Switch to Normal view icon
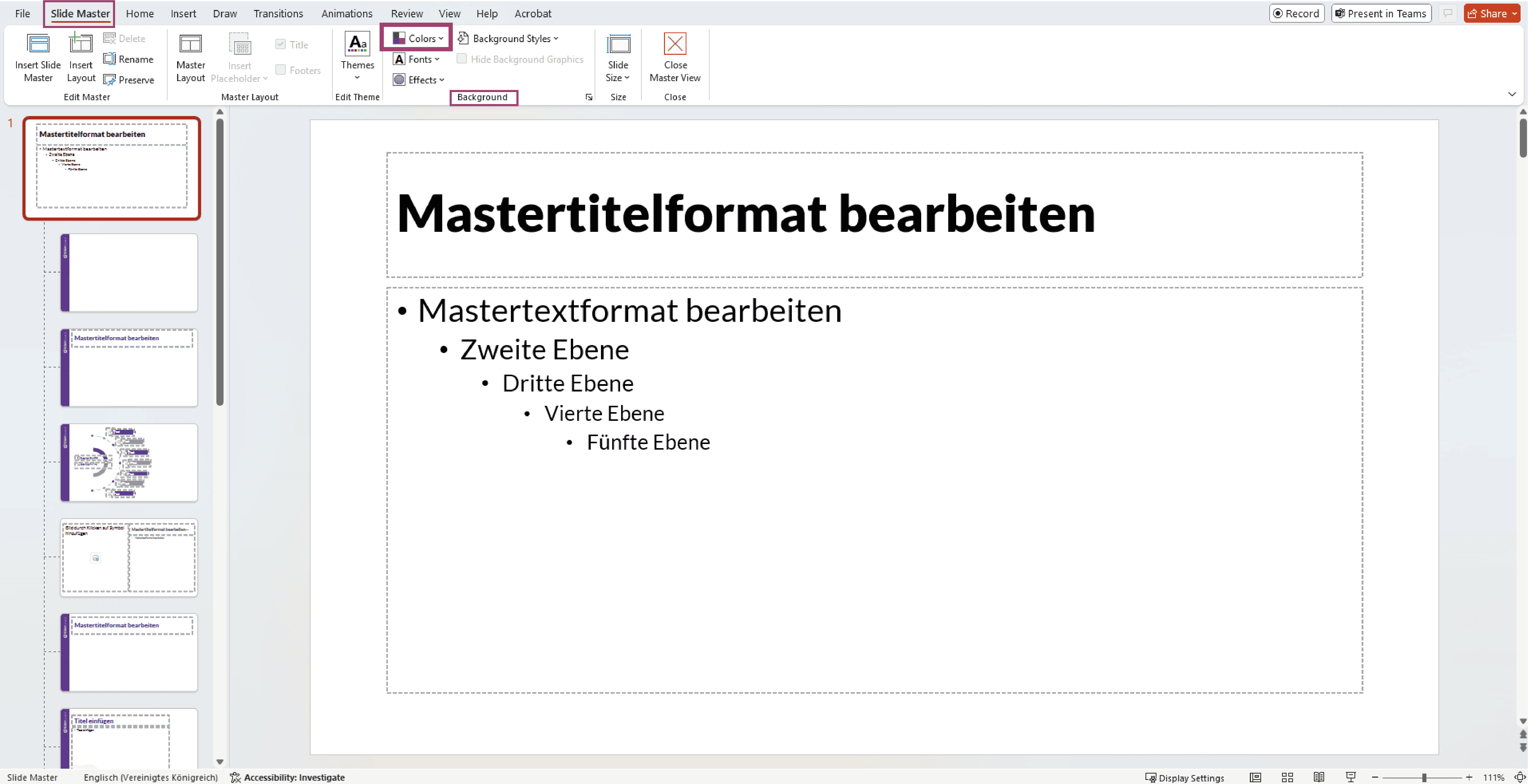1528x784 pixels. [1255, 777]
